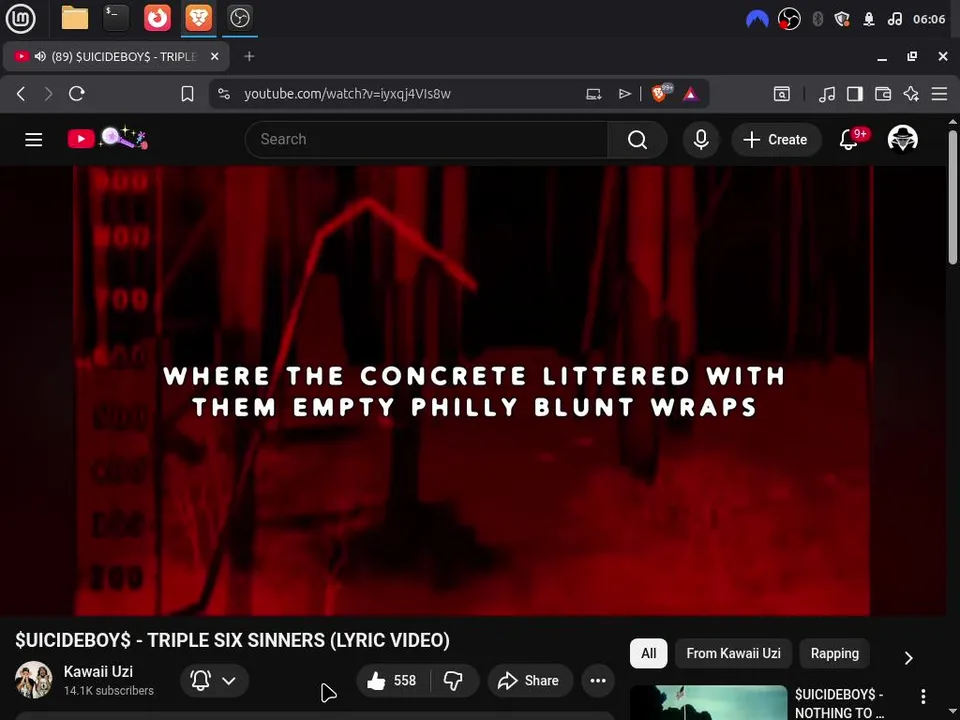The image size is (960, 720).
Task: Switch to Brave browser in the panel
Action: [x=198, y=18]
